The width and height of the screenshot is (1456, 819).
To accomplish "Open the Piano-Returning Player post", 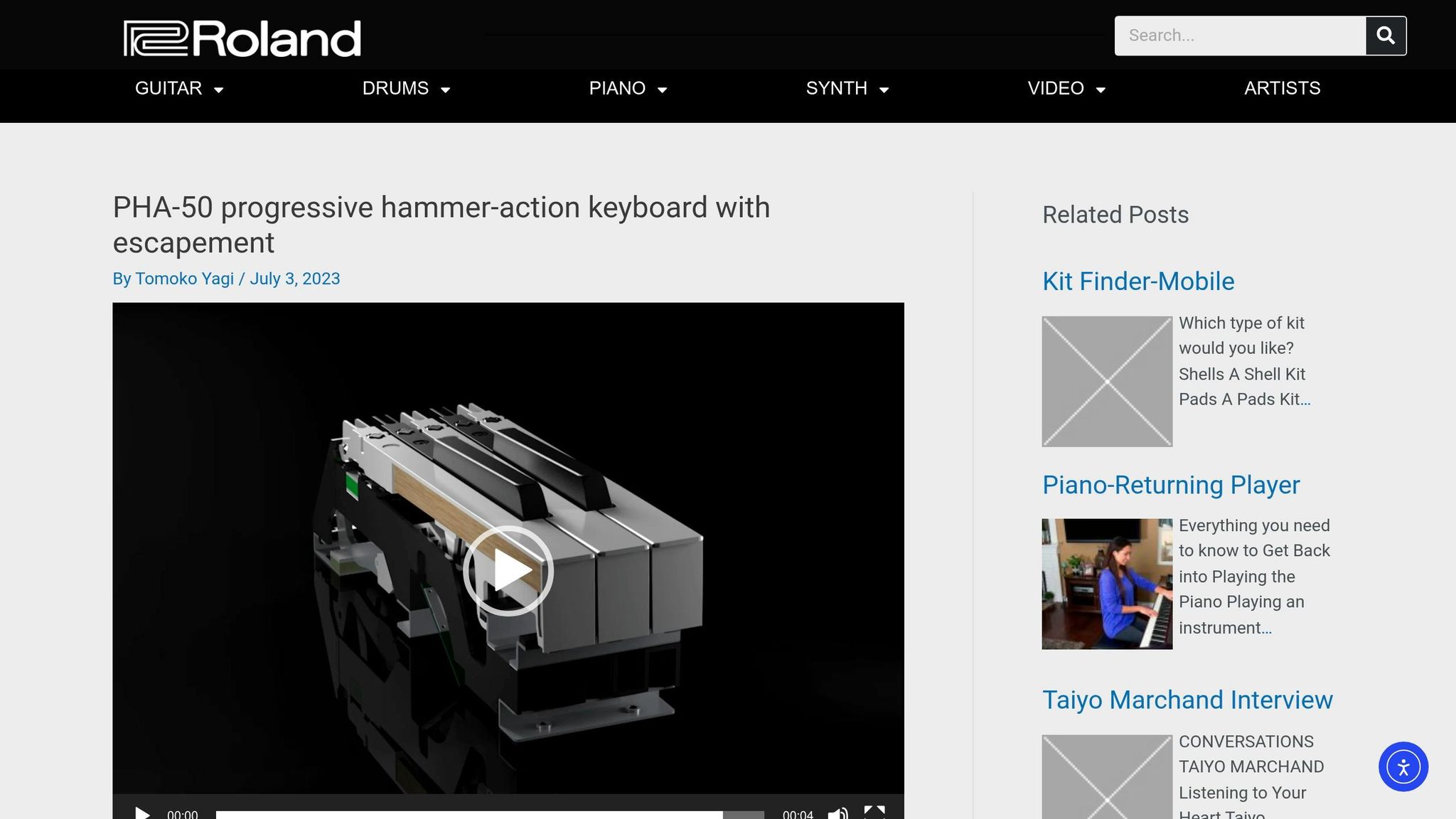I will click(1171, 485).
